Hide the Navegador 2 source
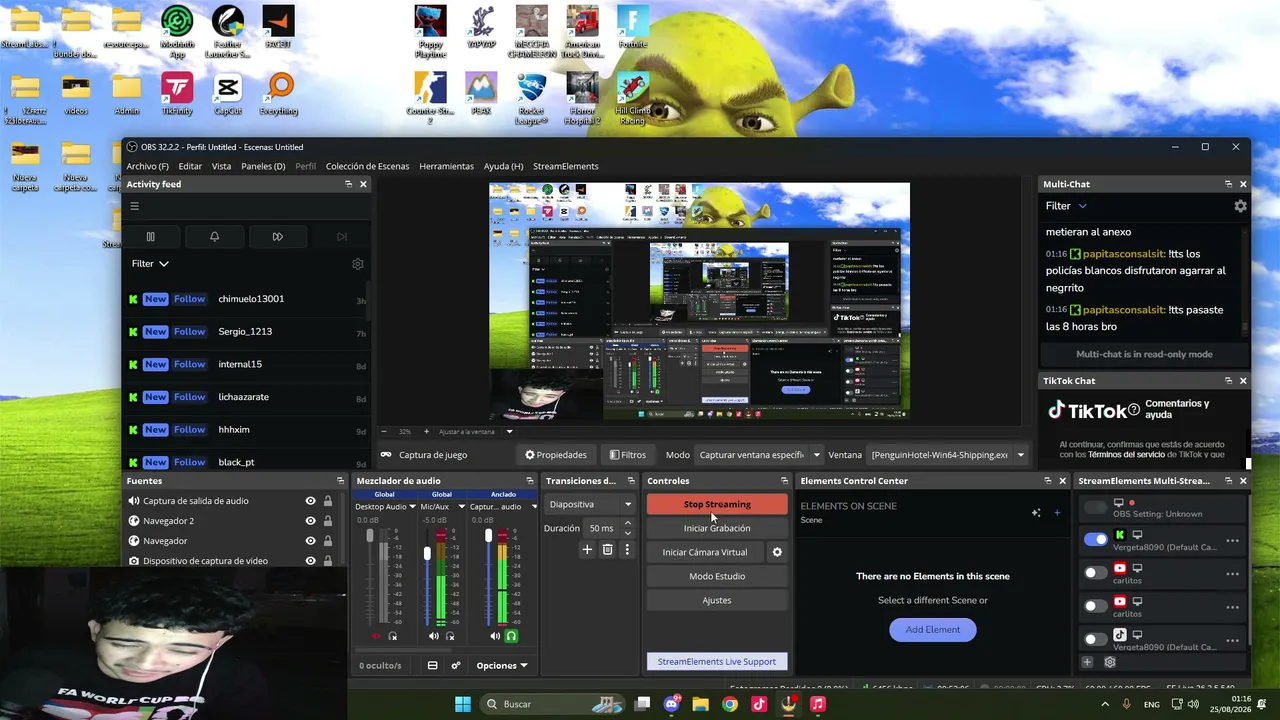Viewport: 1280px width, 720px height. tap(310, 521)
